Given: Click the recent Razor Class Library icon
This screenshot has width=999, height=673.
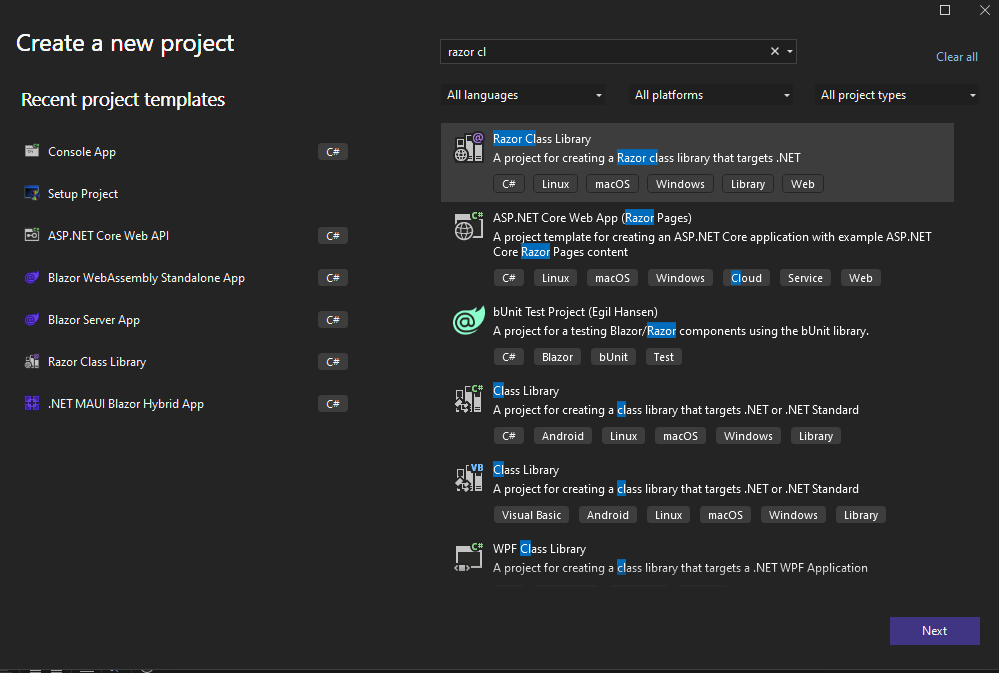Looking at the screenshot, I should click(x=32, y=361).
